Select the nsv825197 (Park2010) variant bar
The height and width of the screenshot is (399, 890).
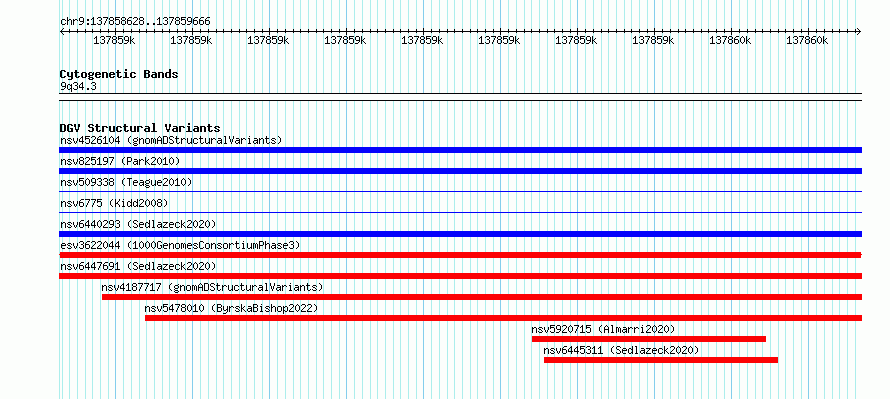pyautogui.click(x=460, y=171)
